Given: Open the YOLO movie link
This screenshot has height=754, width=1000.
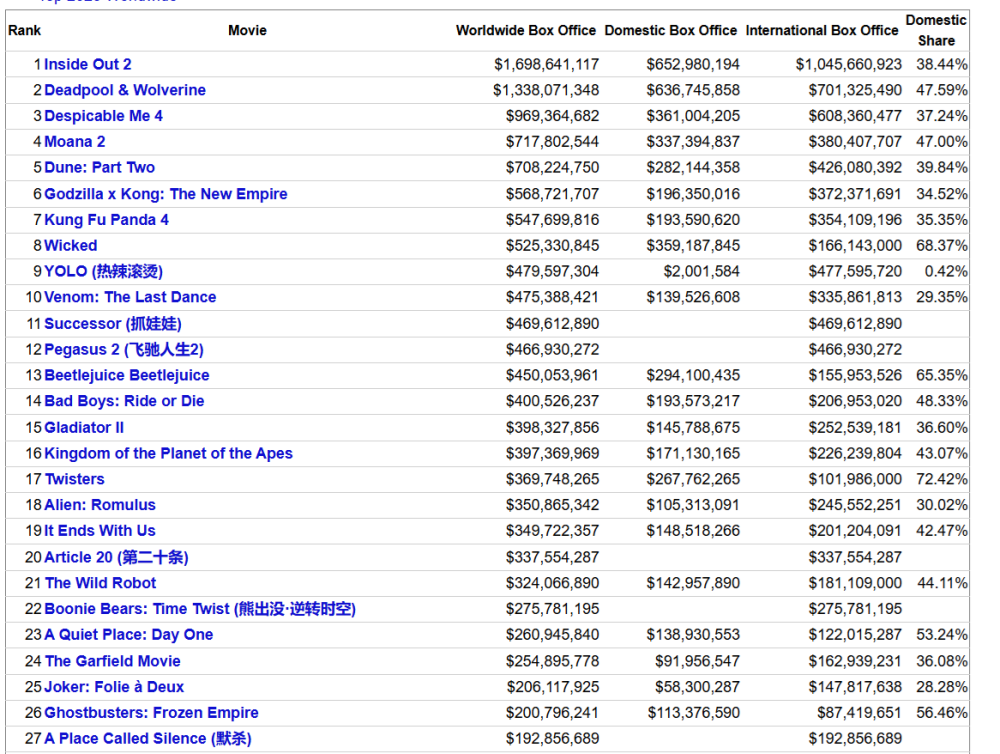Looking at the screenshot, I should pos(103,271).
